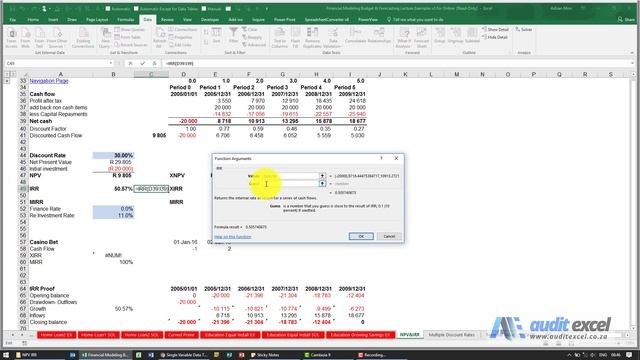This screenshot has width=640, height=360.
Task: Toggle the Filter funnel icon
Action: point(233,36)
